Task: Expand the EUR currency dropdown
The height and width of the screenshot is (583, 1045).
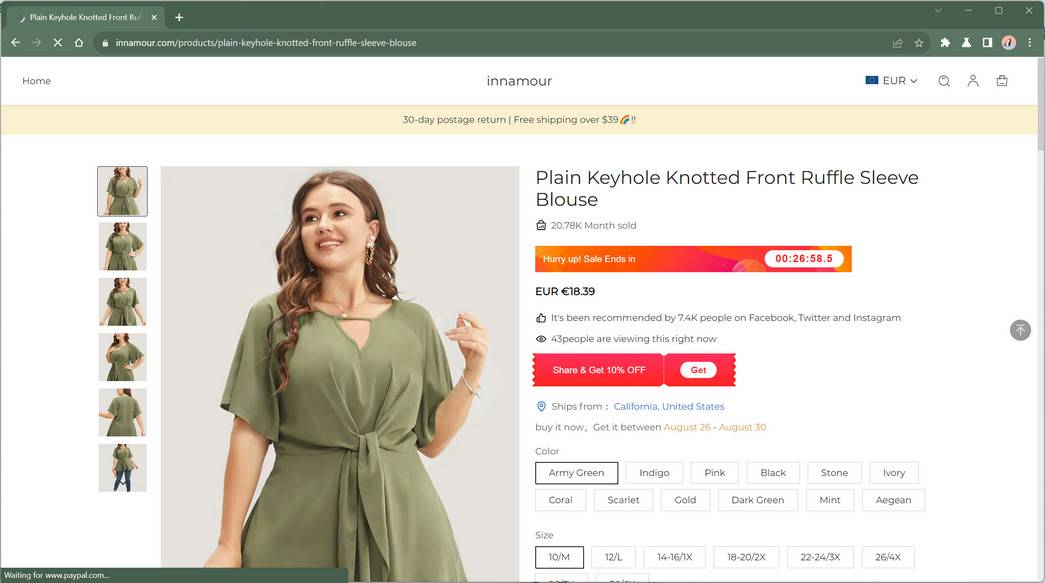Action: coord(891,81)
